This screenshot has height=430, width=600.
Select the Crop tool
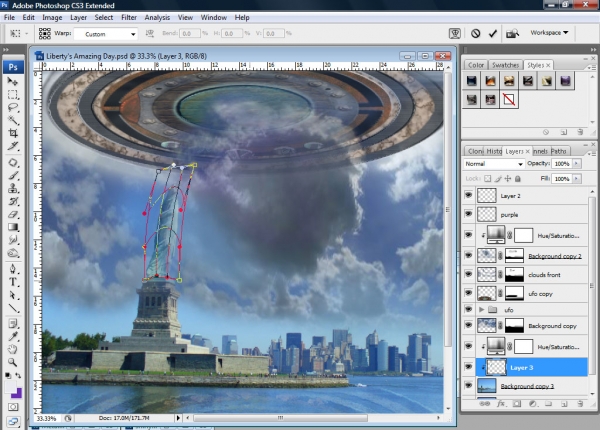tap(13, 133)
